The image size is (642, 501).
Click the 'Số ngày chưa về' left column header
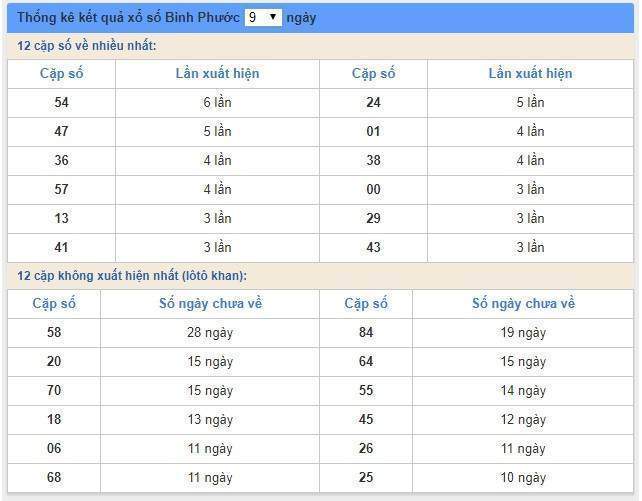pos(210,304)
